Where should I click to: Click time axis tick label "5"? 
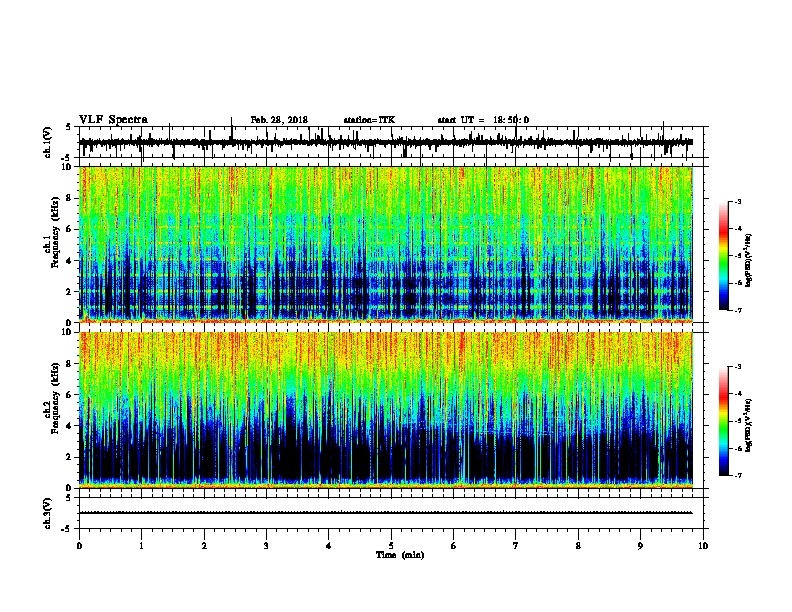[x=391, y=546]
